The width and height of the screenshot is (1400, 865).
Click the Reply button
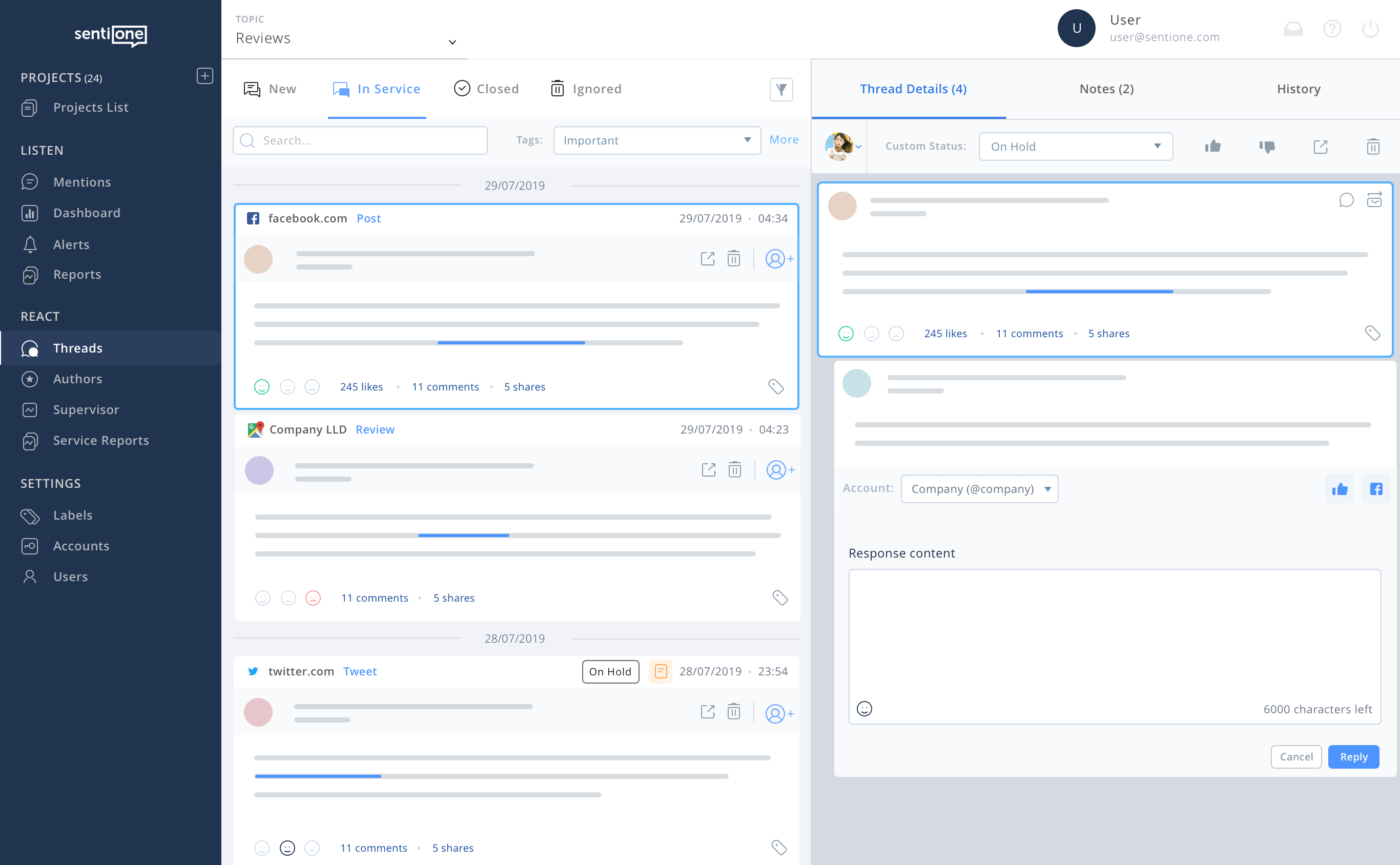pos(1354,756)
